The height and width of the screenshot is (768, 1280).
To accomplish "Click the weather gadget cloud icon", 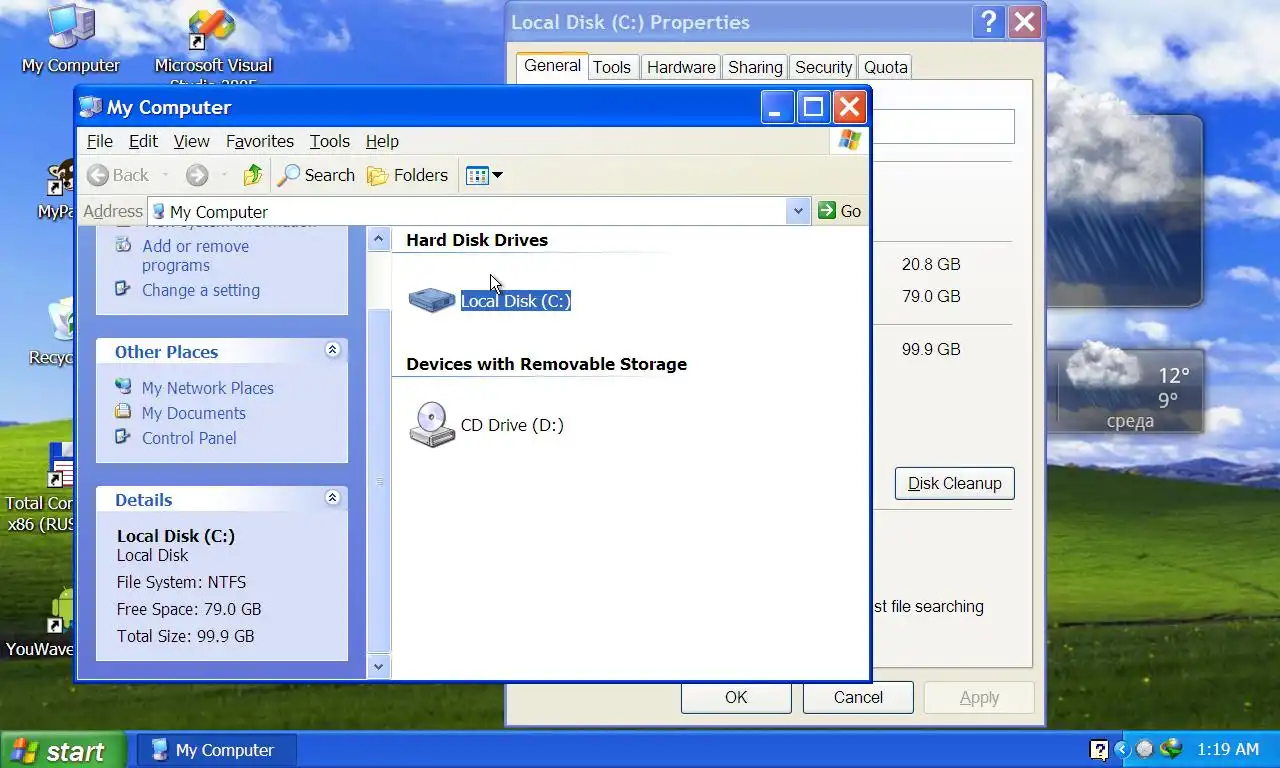I will point(1103,367).
